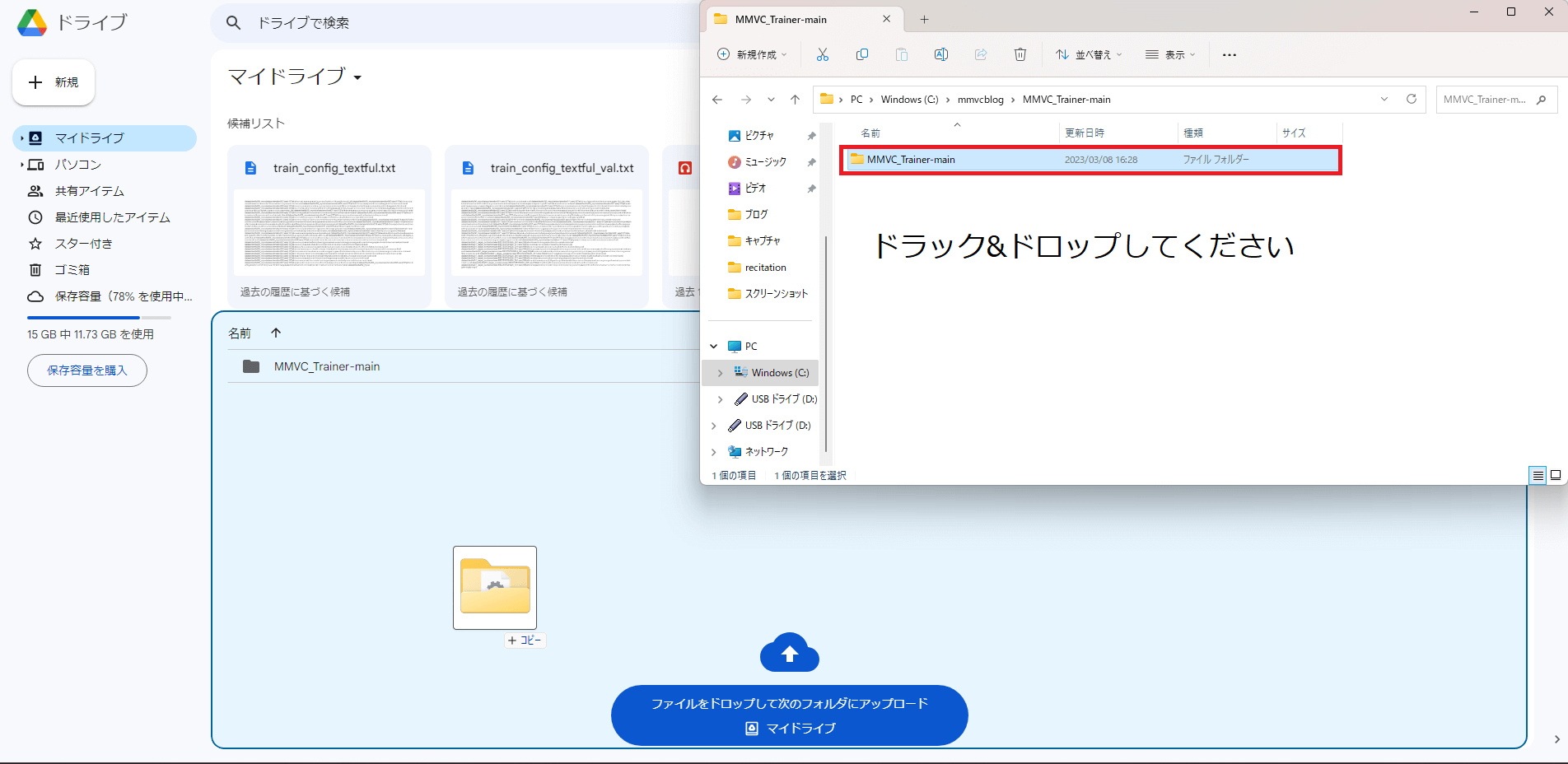This screenshot has width=1568, height=764.
Task: Switch to details view layout toggle
Action: pyautogui.click(x=1537, y=475)
